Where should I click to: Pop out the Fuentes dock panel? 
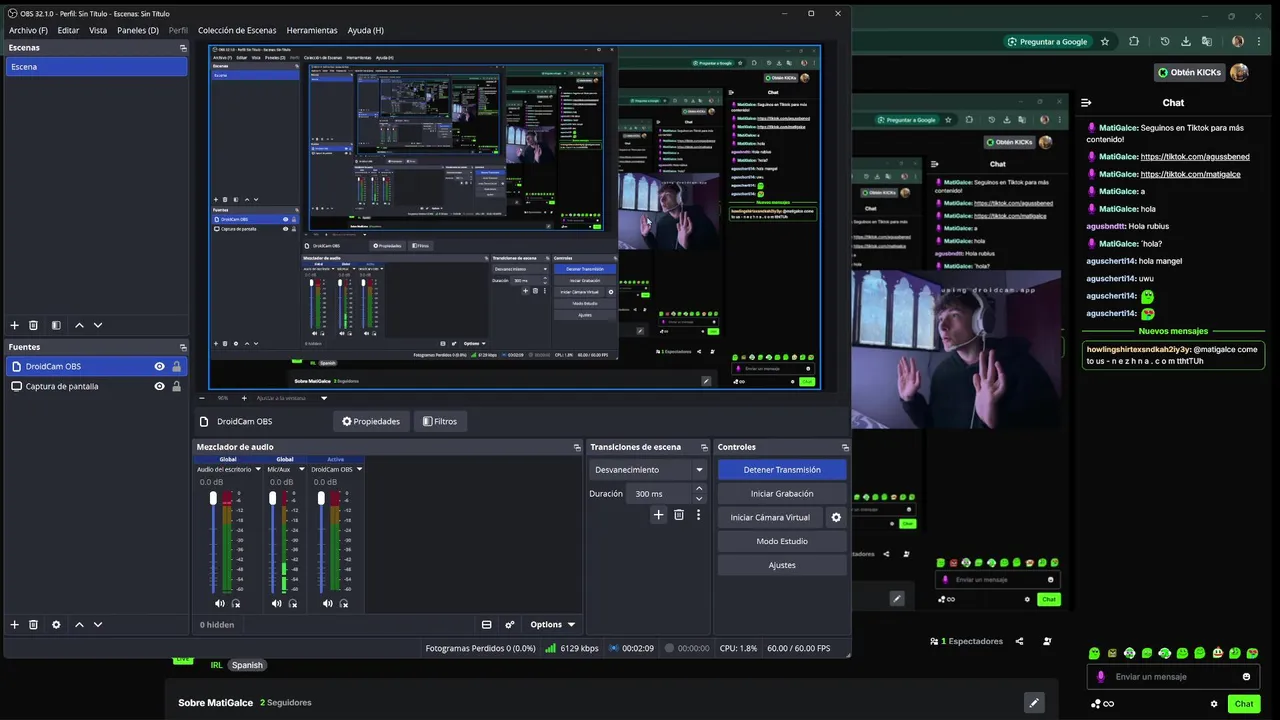[183, 347]
